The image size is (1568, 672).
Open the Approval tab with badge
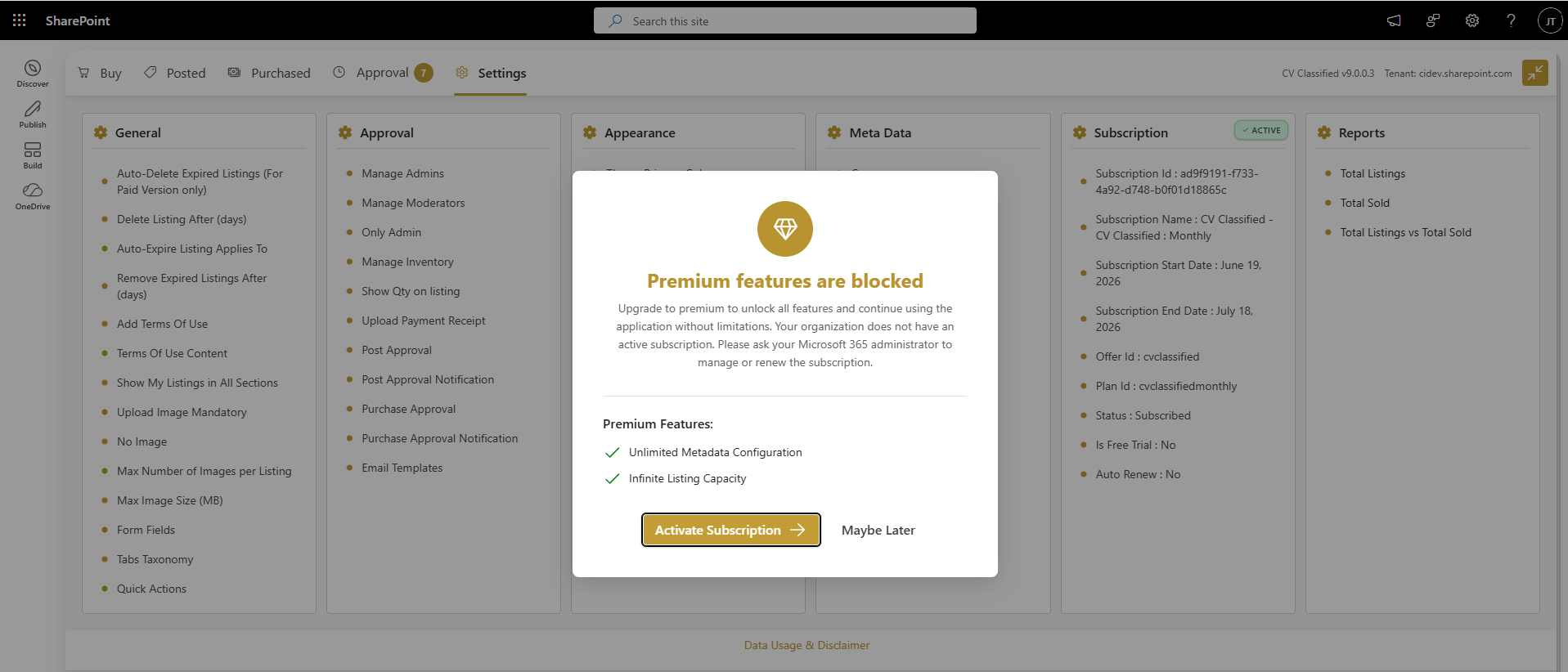coord(383,73)
